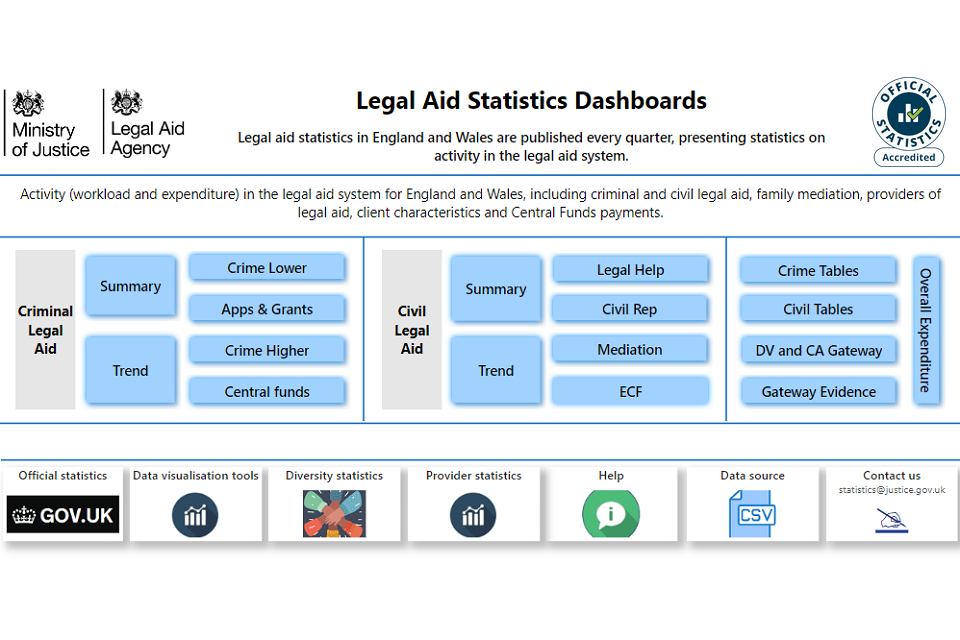This screenshot has width=960, height=640.
Task: Select the ECF button
Action: pyautogui.click(x=630, y=392)
